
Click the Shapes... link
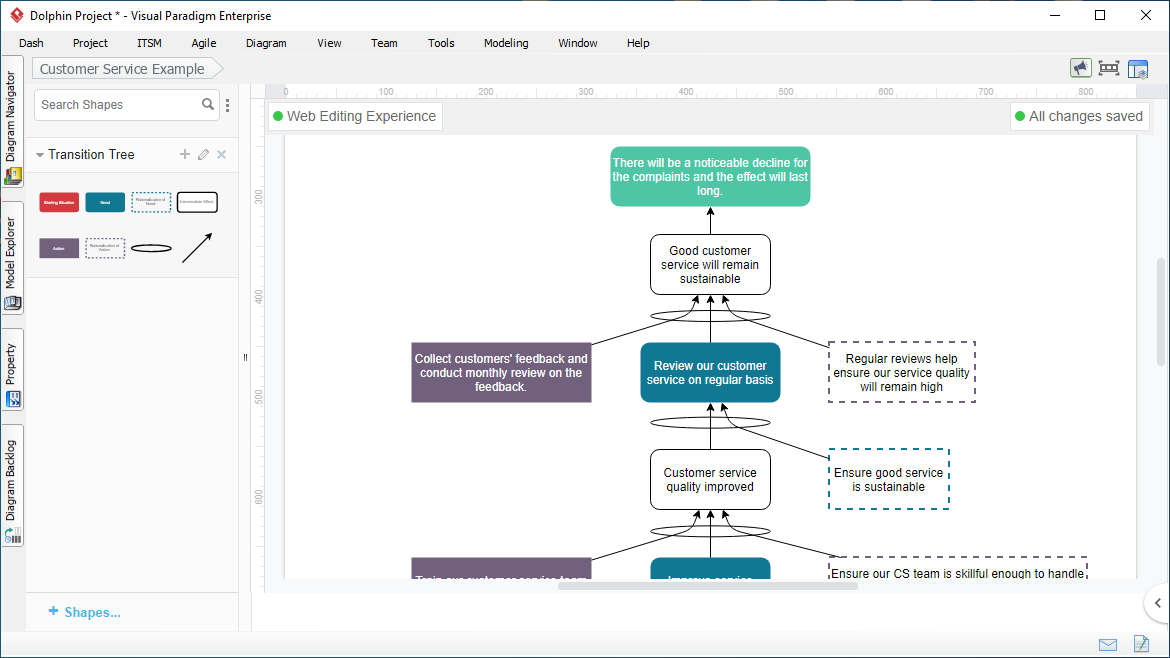pos(84,612)
